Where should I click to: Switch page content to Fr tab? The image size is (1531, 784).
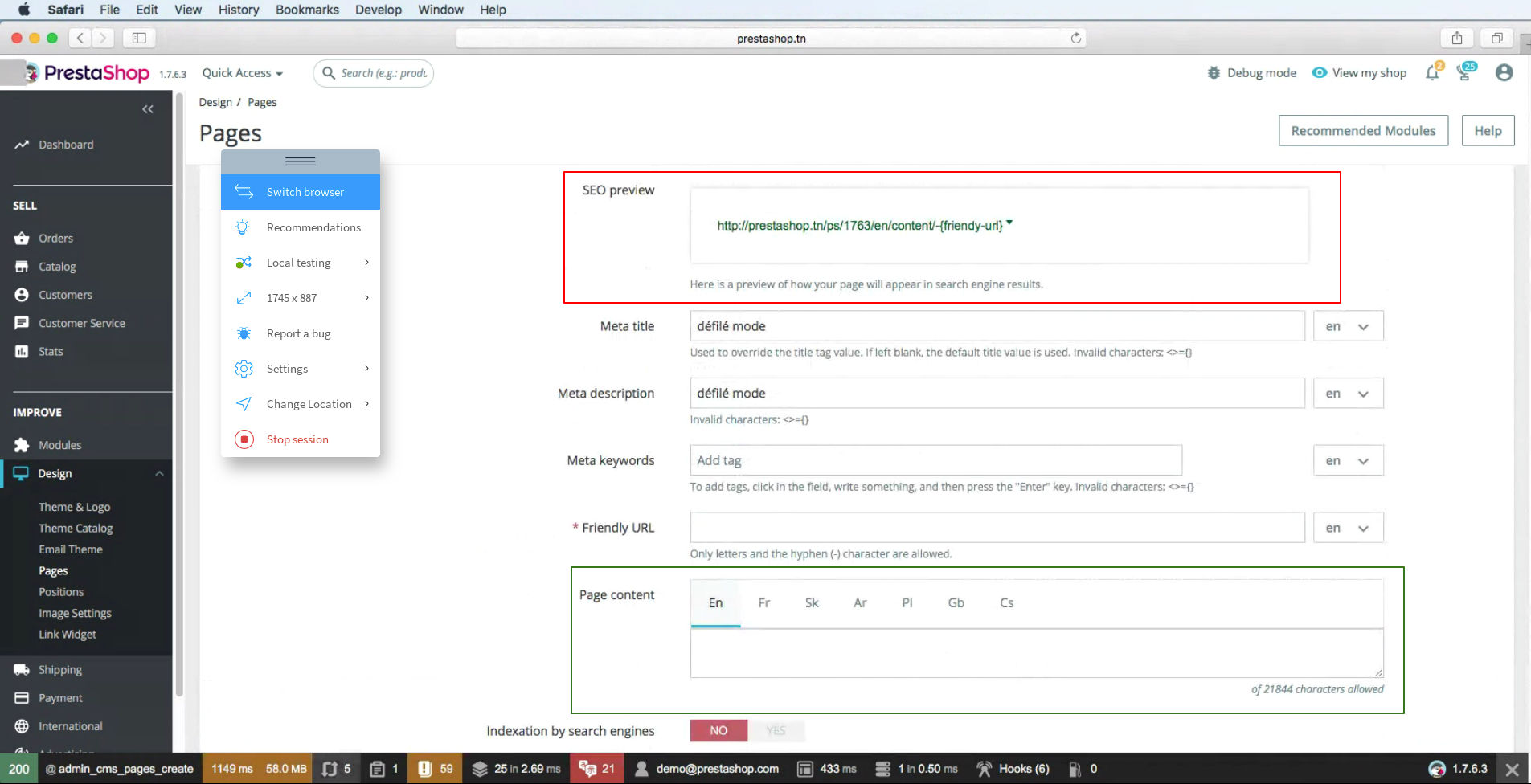764,602
